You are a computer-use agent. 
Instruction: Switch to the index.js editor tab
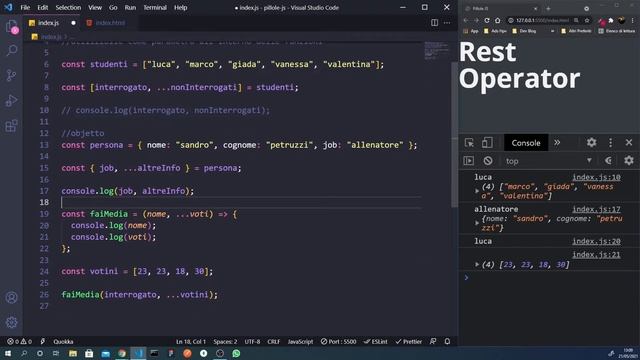point(48,23)
